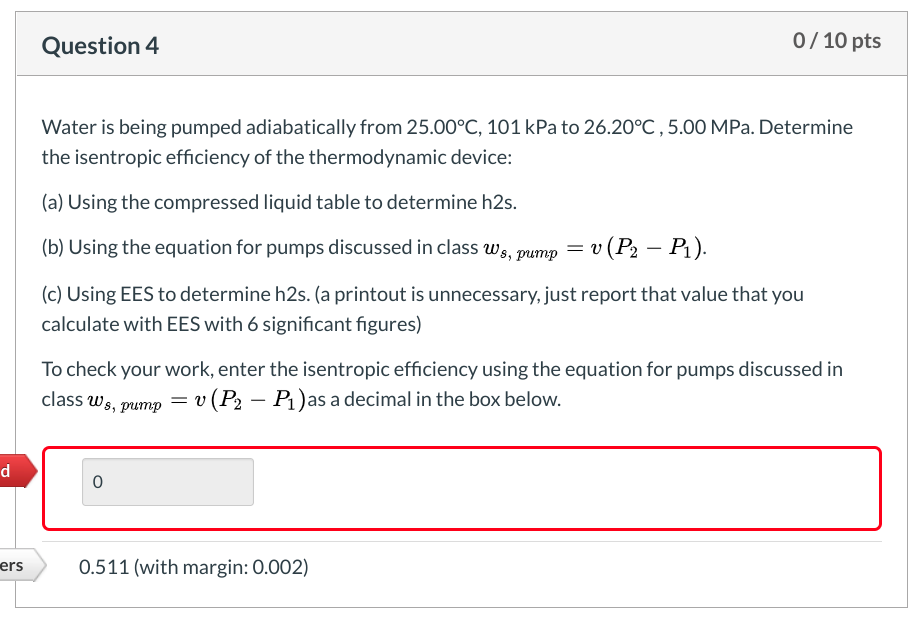The height and width of the screenshot is (629, 921).
Task: Click the correct answers arrow marker
Action: pos(20,565)
